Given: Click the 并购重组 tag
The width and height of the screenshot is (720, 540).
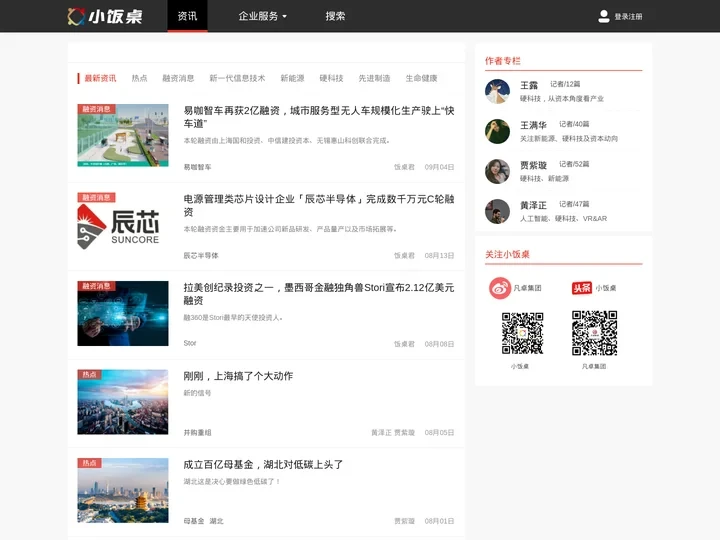Looking at the screenshot, I should point(197,433).
